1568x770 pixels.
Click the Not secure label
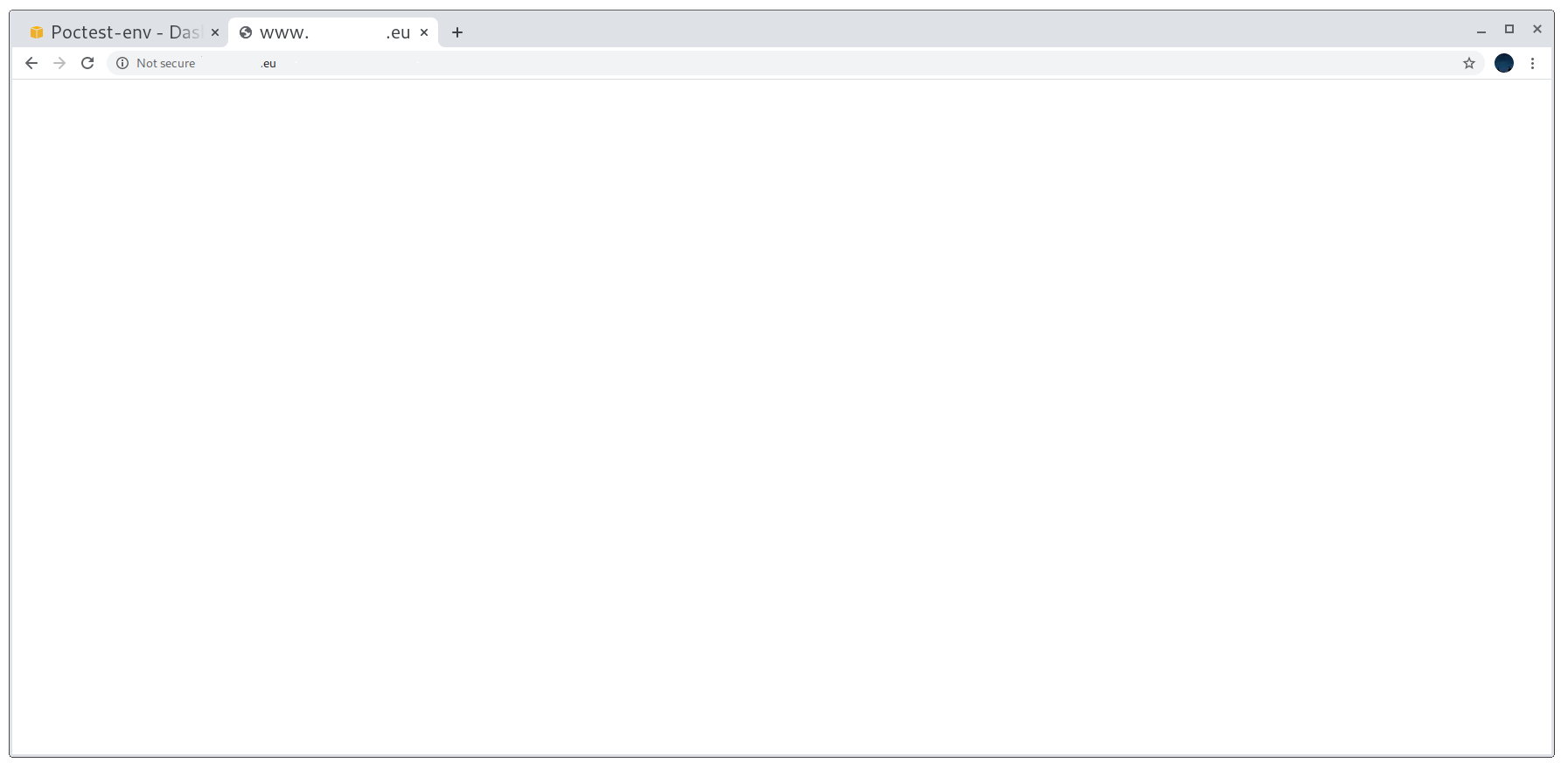pyautogui.click(x=166, y=63)
